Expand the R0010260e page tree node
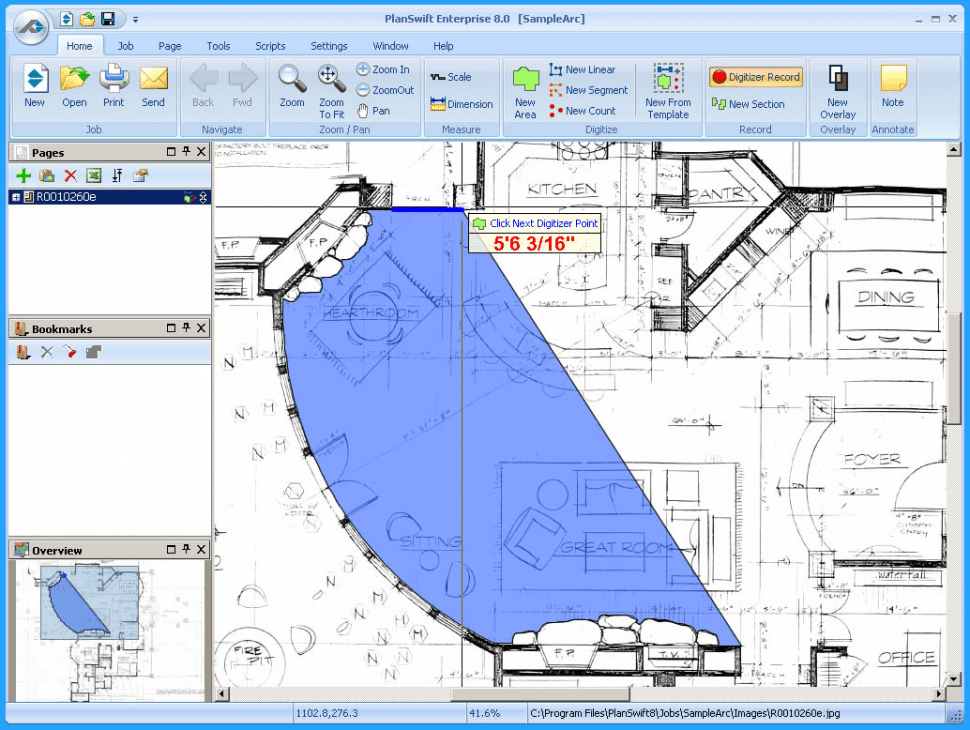The width and height of the screenshot is (970, 730). [15, 197]
